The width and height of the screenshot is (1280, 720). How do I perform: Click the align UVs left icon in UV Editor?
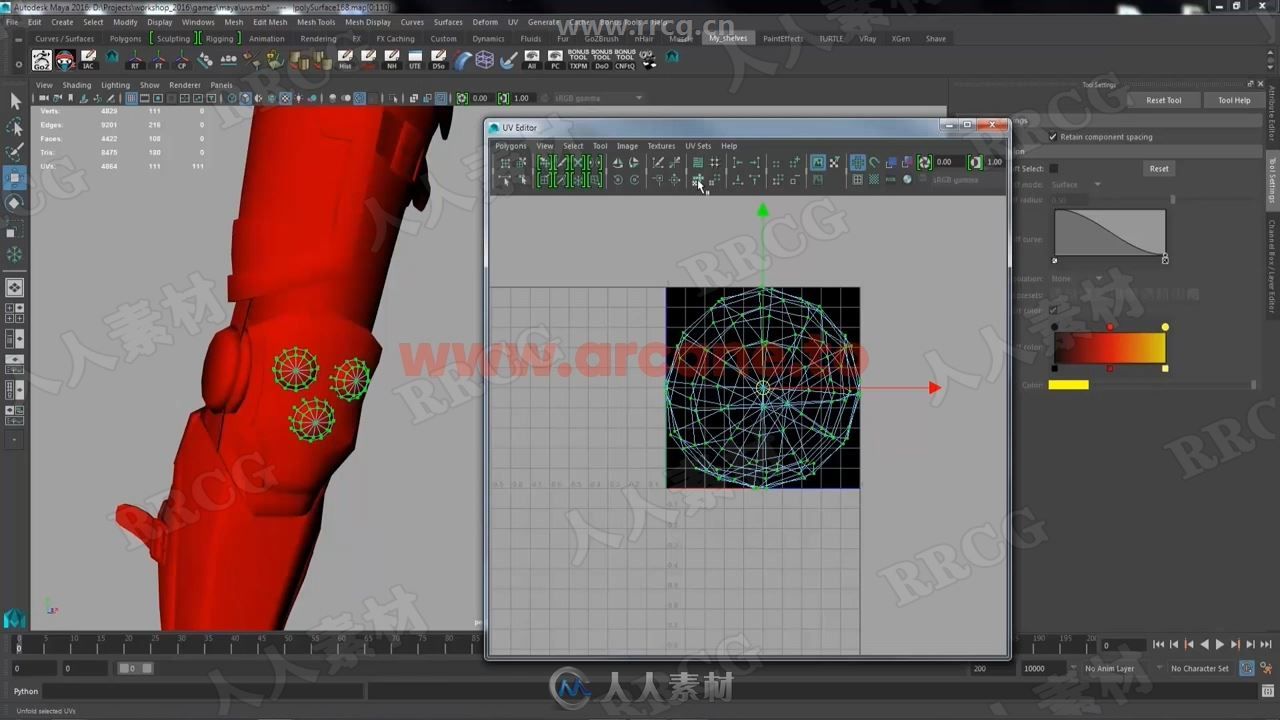(x=737, y=162)
